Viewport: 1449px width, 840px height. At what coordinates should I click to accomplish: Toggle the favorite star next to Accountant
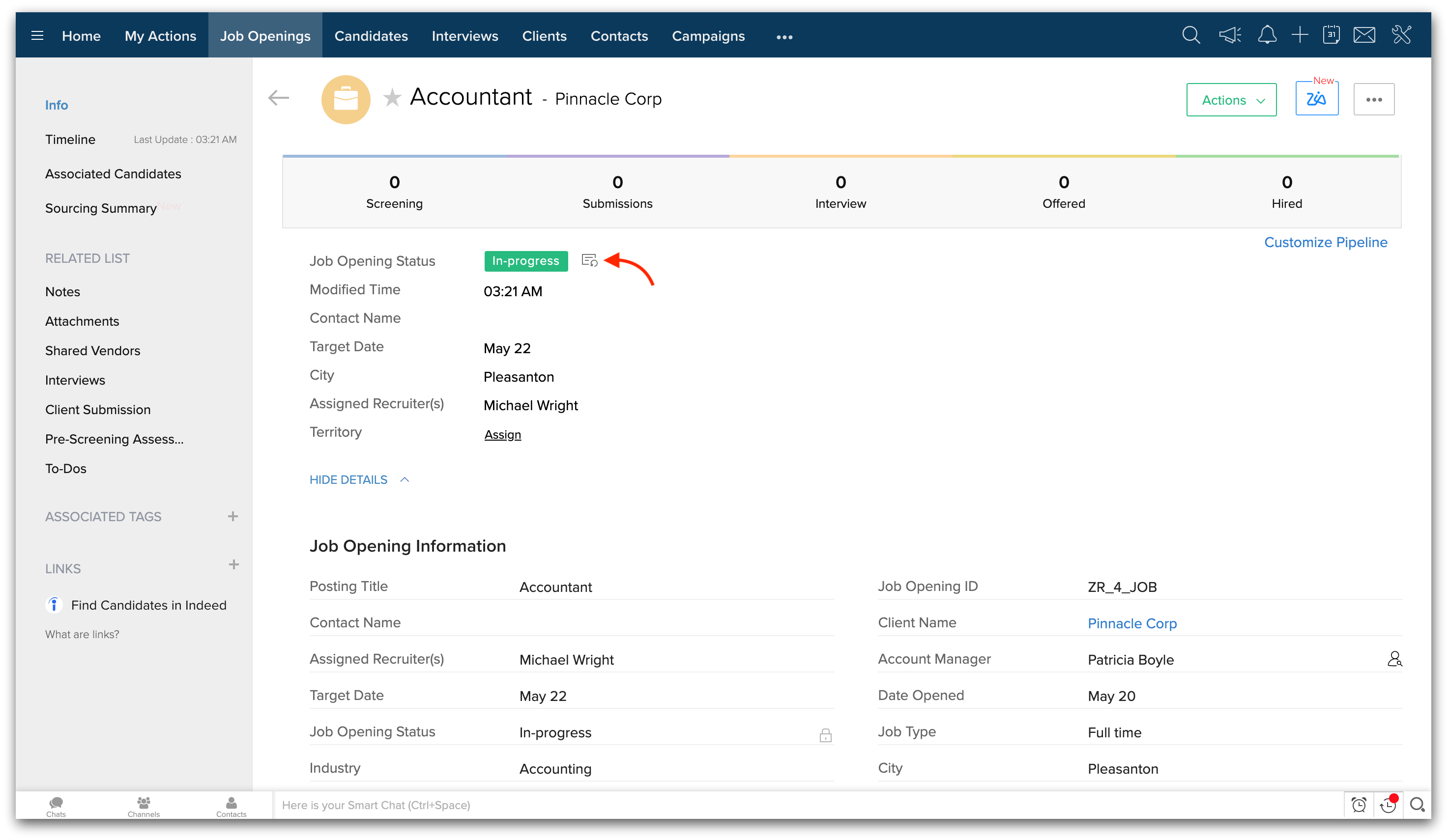pos(392,98)
